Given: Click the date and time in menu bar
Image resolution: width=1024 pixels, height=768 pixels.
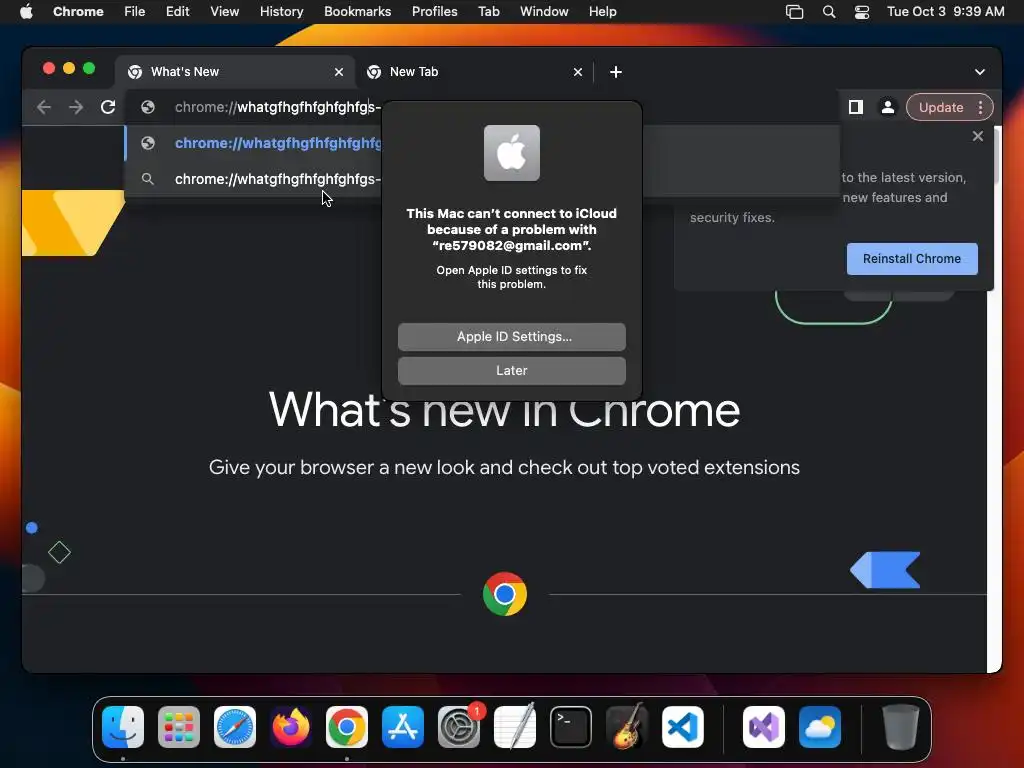Looking at the screenshot, I should pos(946,11).
